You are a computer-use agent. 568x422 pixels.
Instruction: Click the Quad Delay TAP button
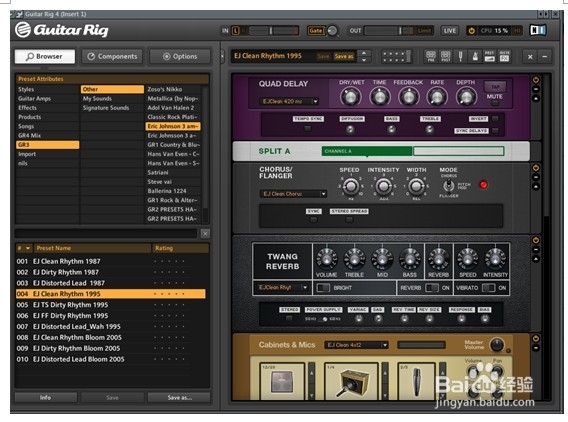(495, 87)
